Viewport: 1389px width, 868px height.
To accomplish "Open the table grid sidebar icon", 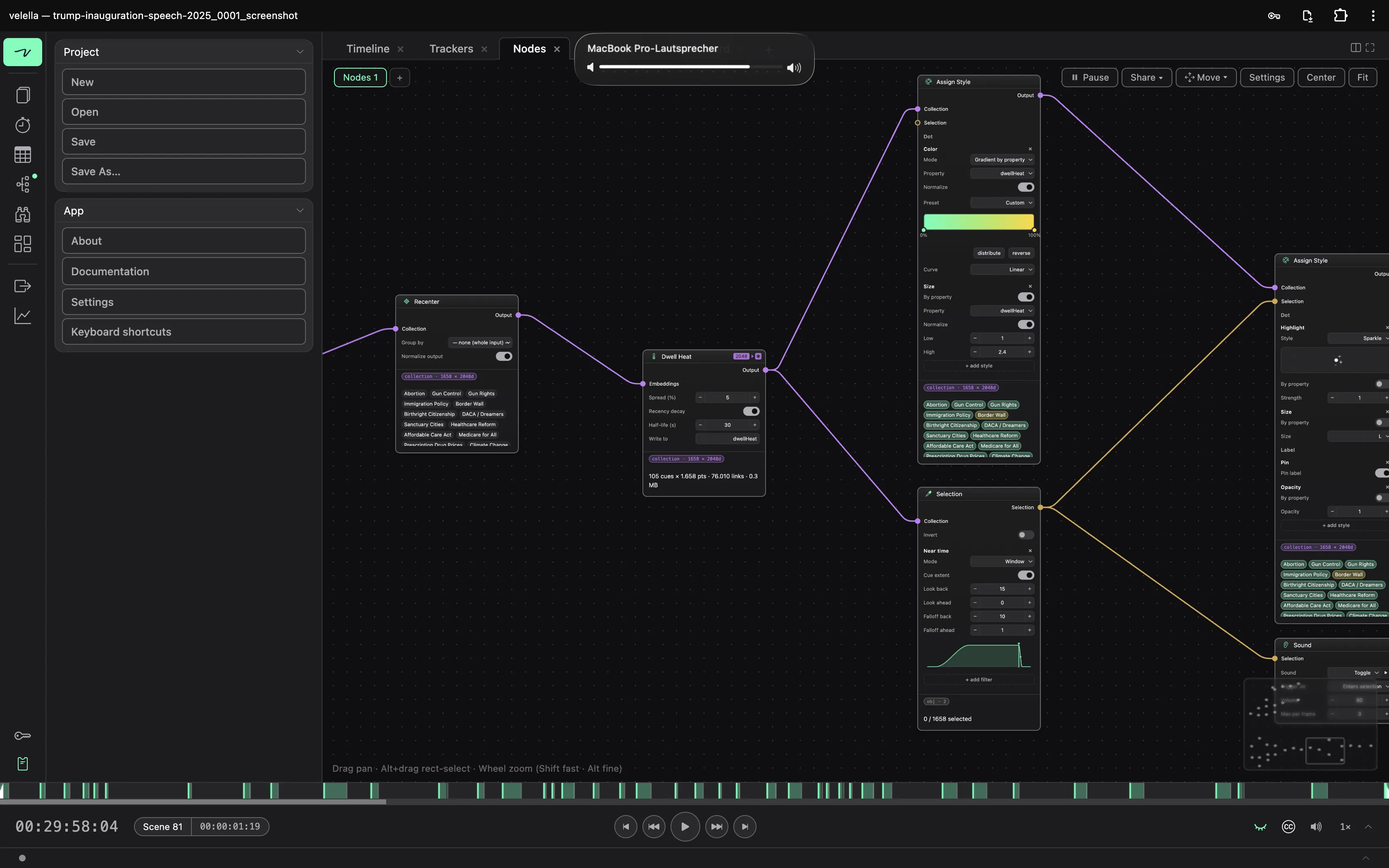I will pos(22,155).
